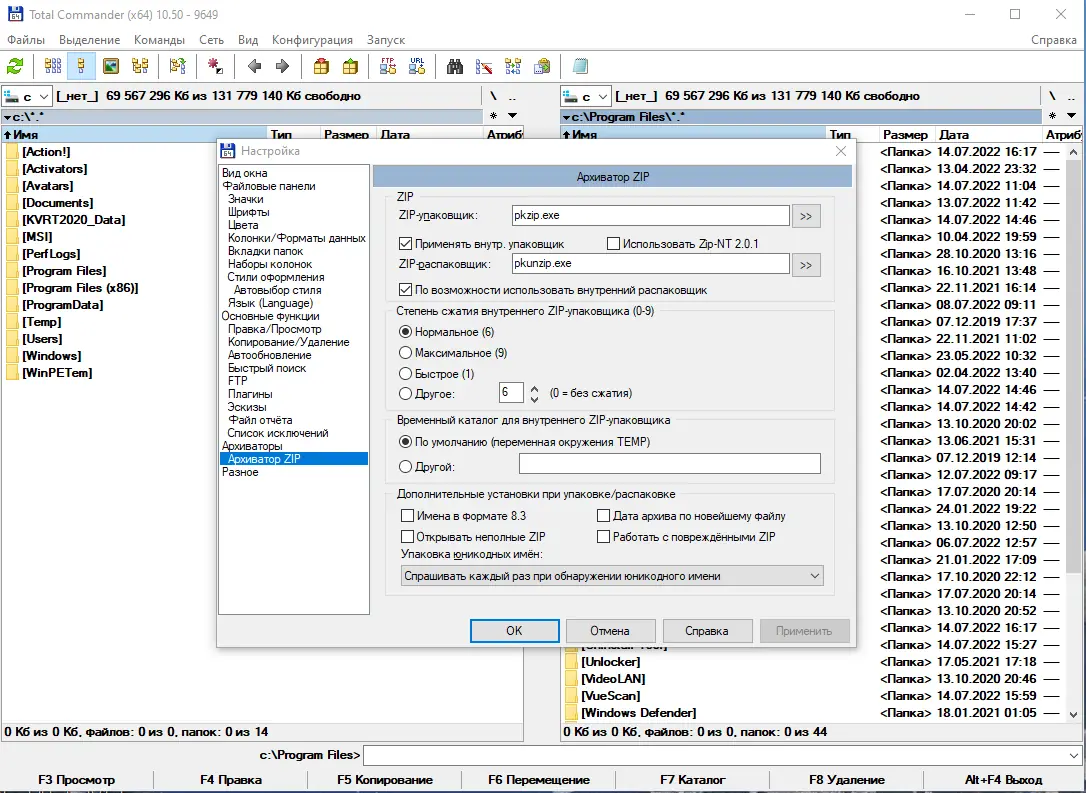The image size is (1086, 793).
Task: Open the notepad icon in toolbar
Action: coord(580,66)
